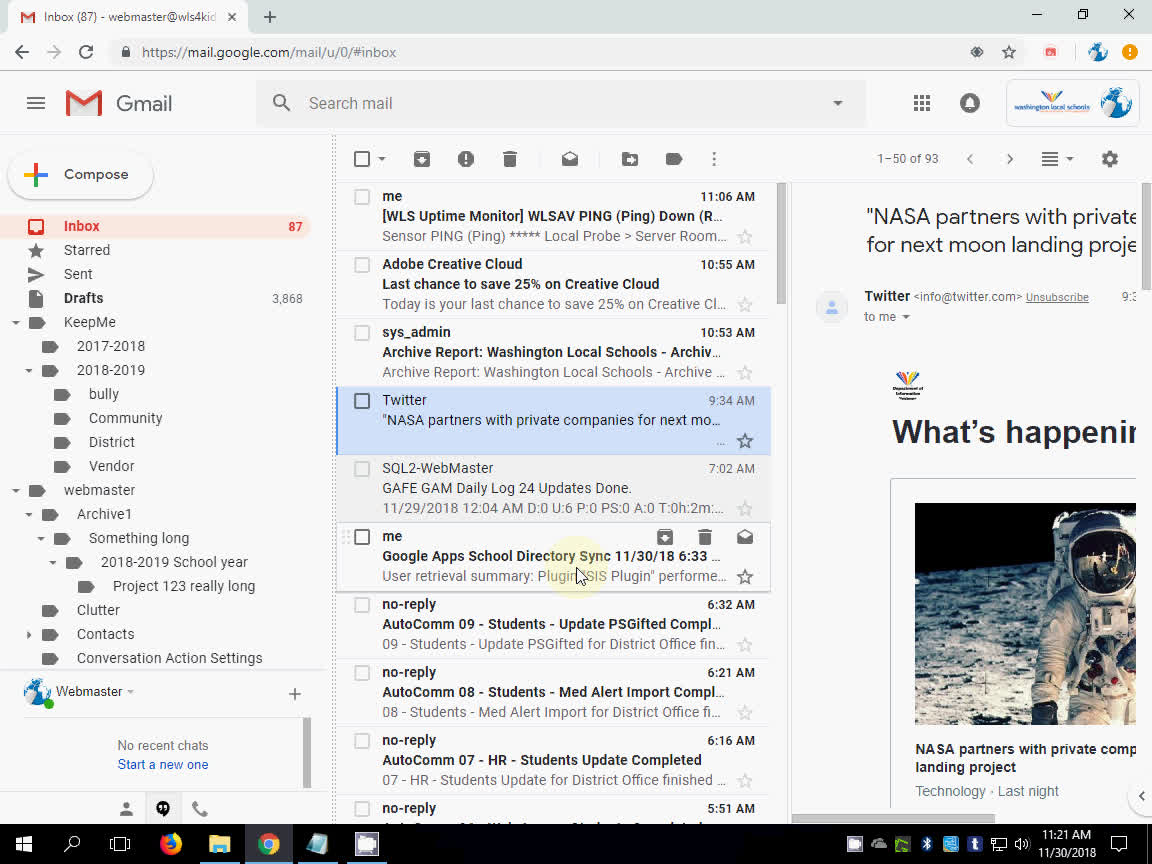This screenshot has height=864, width=1152.
Task: Report spam using the exclamation icon
Action: [466, 158]
